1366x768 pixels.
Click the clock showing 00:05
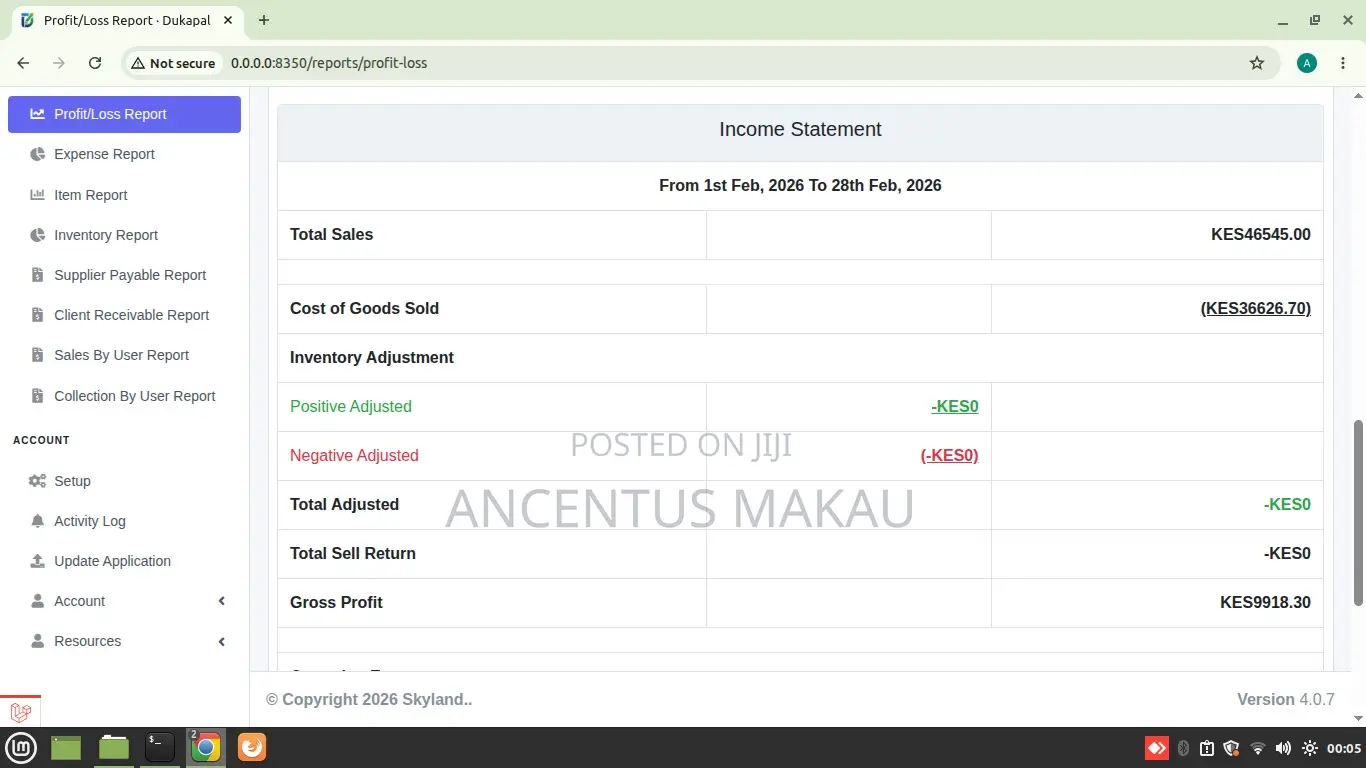pyautogui.click(x=1344, y=748)
